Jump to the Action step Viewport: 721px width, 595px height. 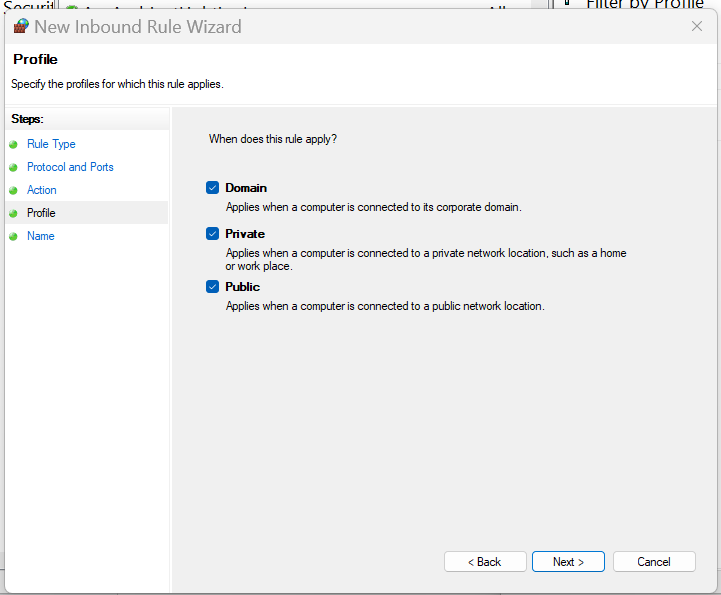point(42,190)
